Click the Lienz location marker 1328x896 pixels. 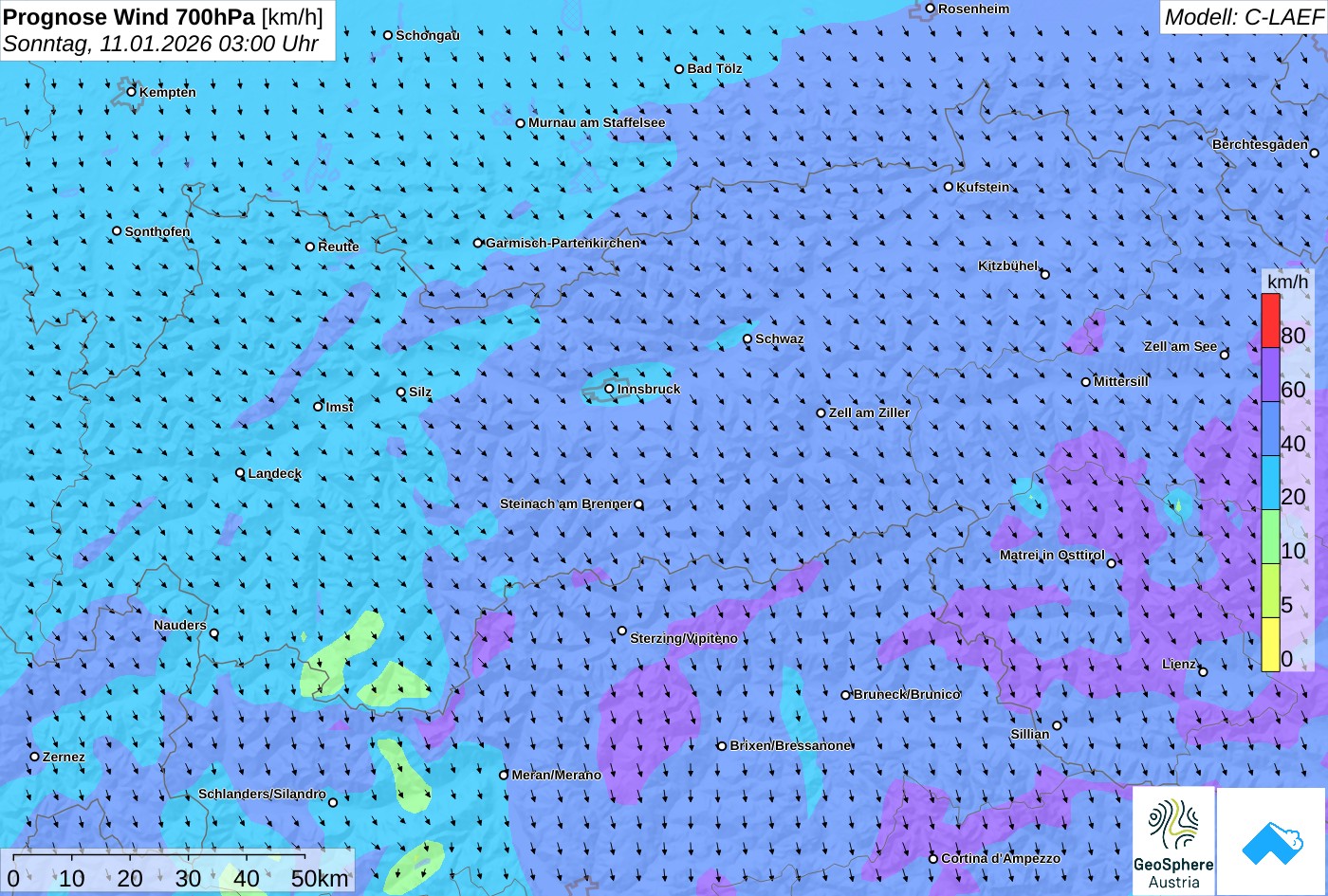tap(1203, 672)
